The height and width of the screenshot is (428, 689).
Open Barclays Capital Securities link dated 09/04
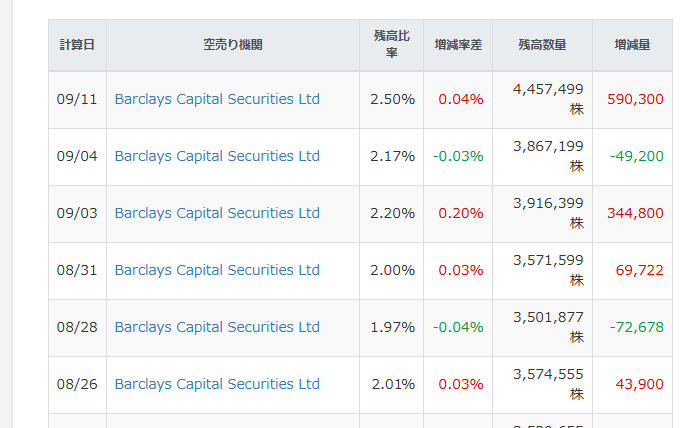[217, 156]
